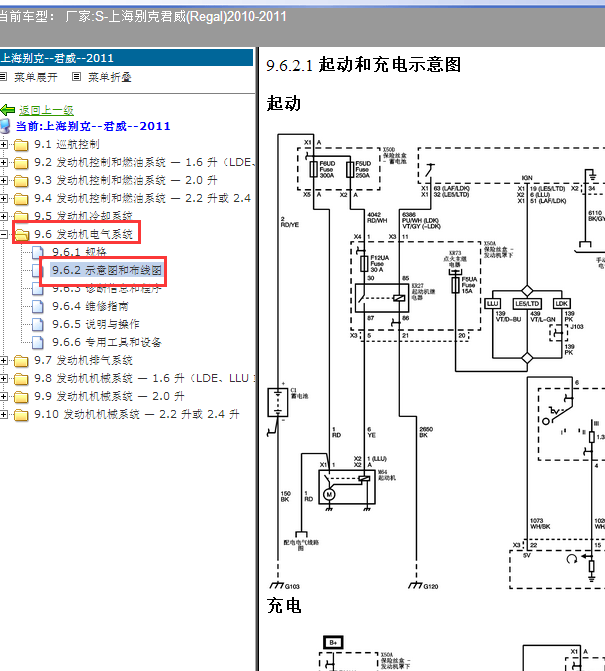Open 9.7 发动机排气系统 item
The image size is (605, 671).
[83, 360]
